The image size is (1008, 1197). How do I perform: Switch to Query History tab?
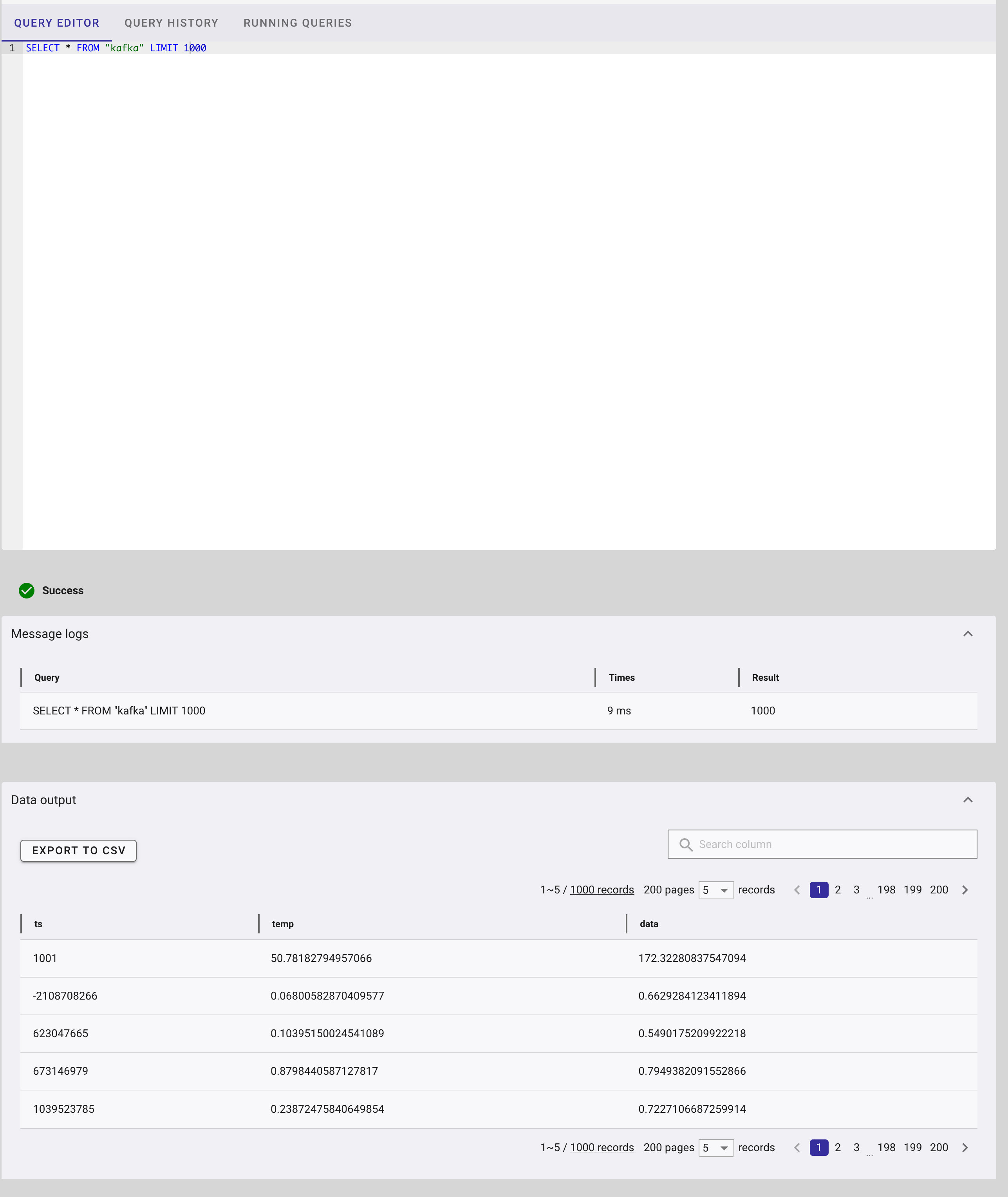pyautogui.click(x=172, y=23)
